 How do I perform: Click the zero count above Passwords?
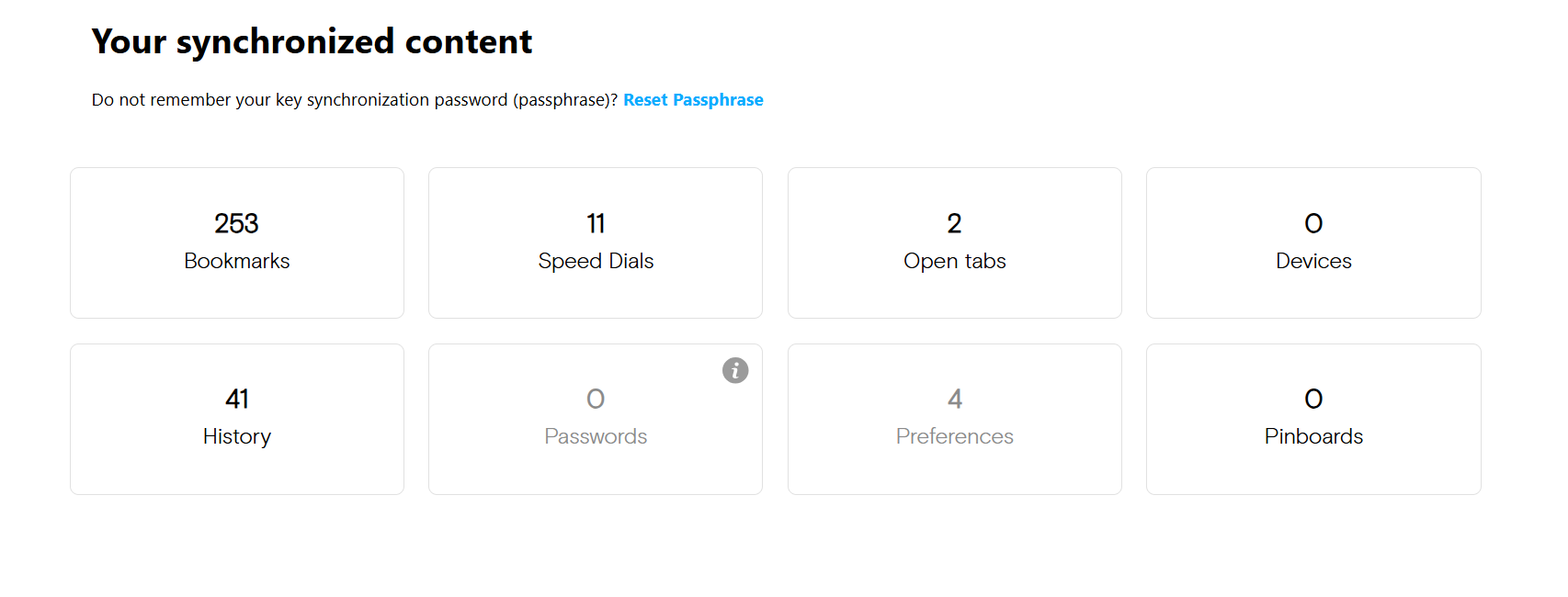(x=596, y=399)
